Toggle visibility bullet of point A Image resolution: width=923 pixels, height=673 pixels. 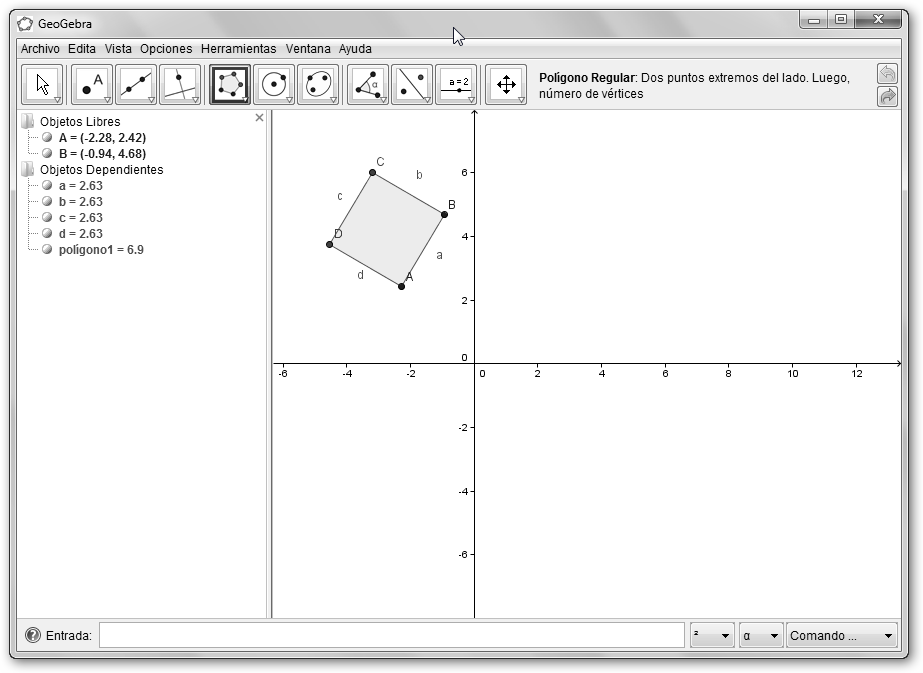[x=47, y=138]
